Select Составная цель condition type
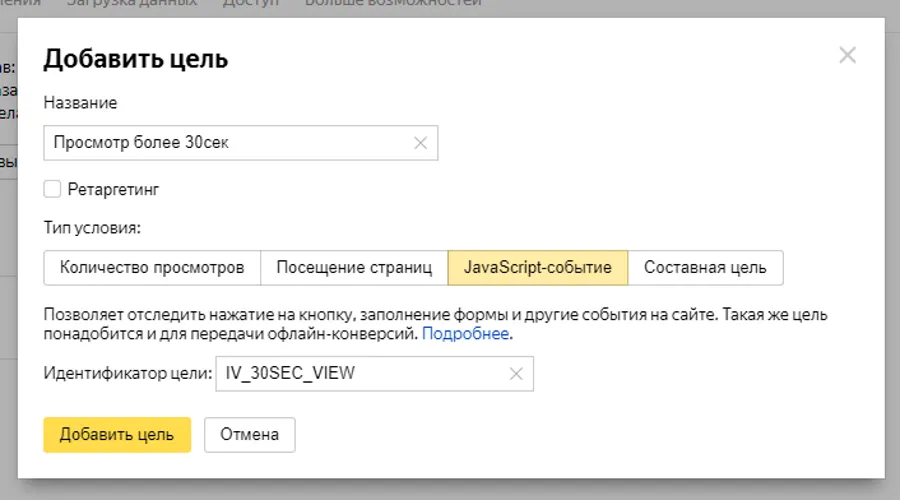The image size is (900, 500). click(x=705, y=268)
